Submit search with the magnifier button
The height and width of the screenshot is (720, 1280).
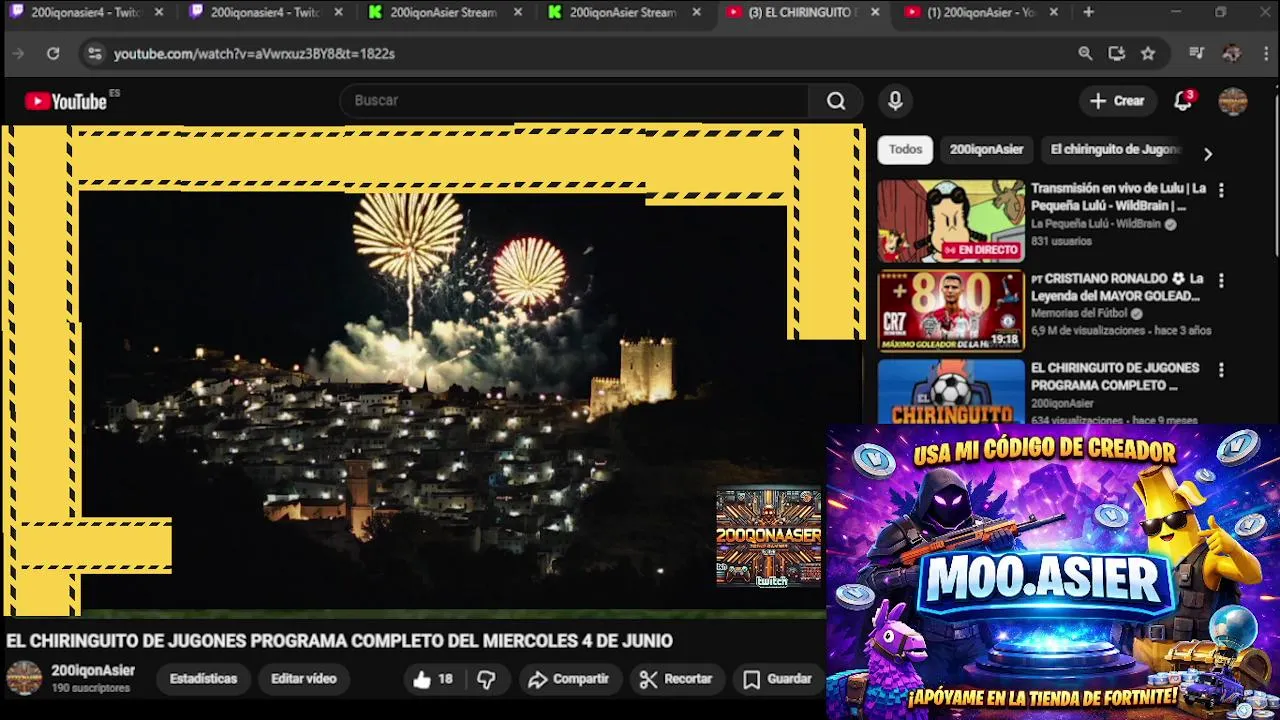(836, 100)
